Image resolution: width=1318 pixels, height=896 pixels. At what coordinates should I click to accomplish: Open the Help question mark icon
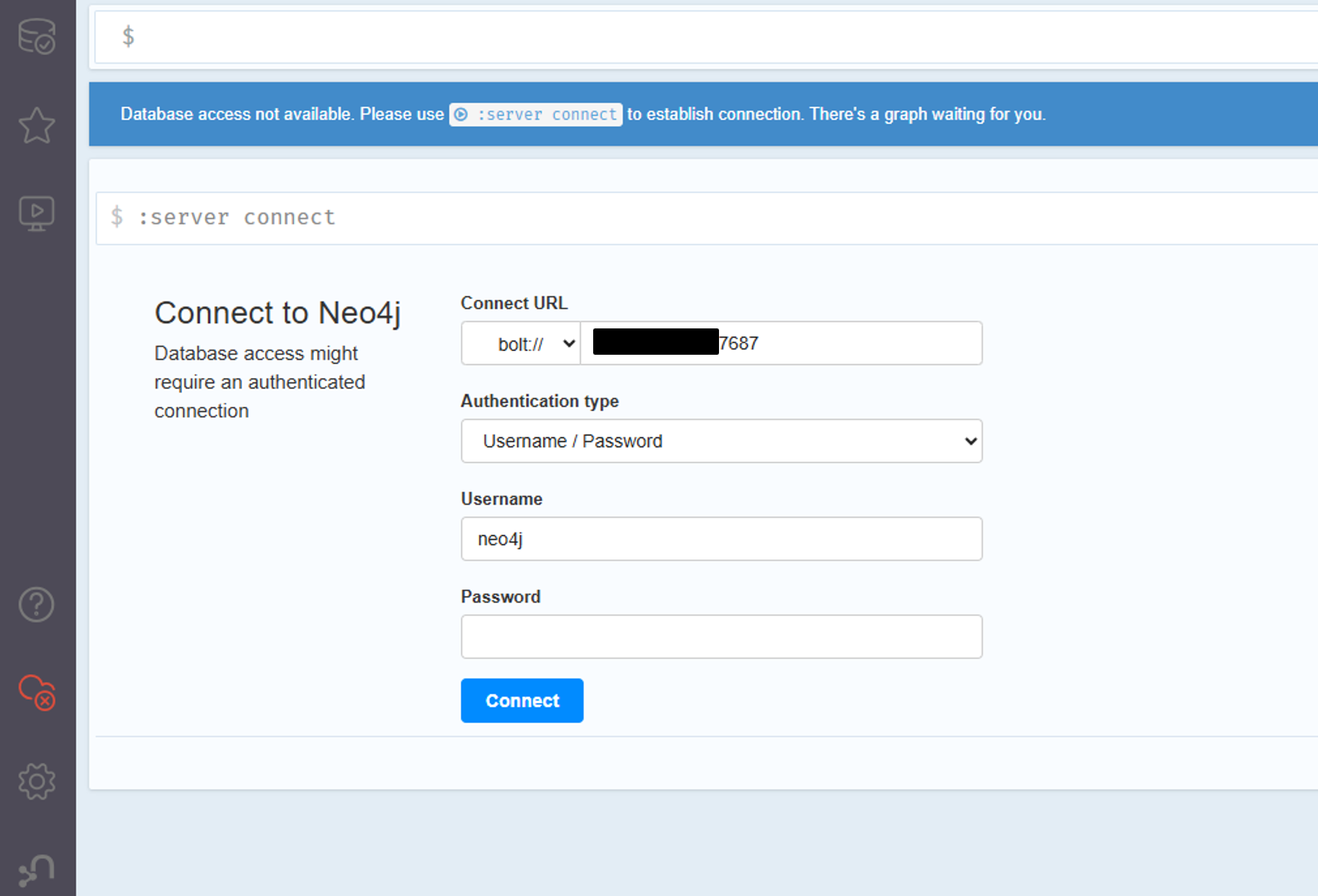tap(37, 604)
